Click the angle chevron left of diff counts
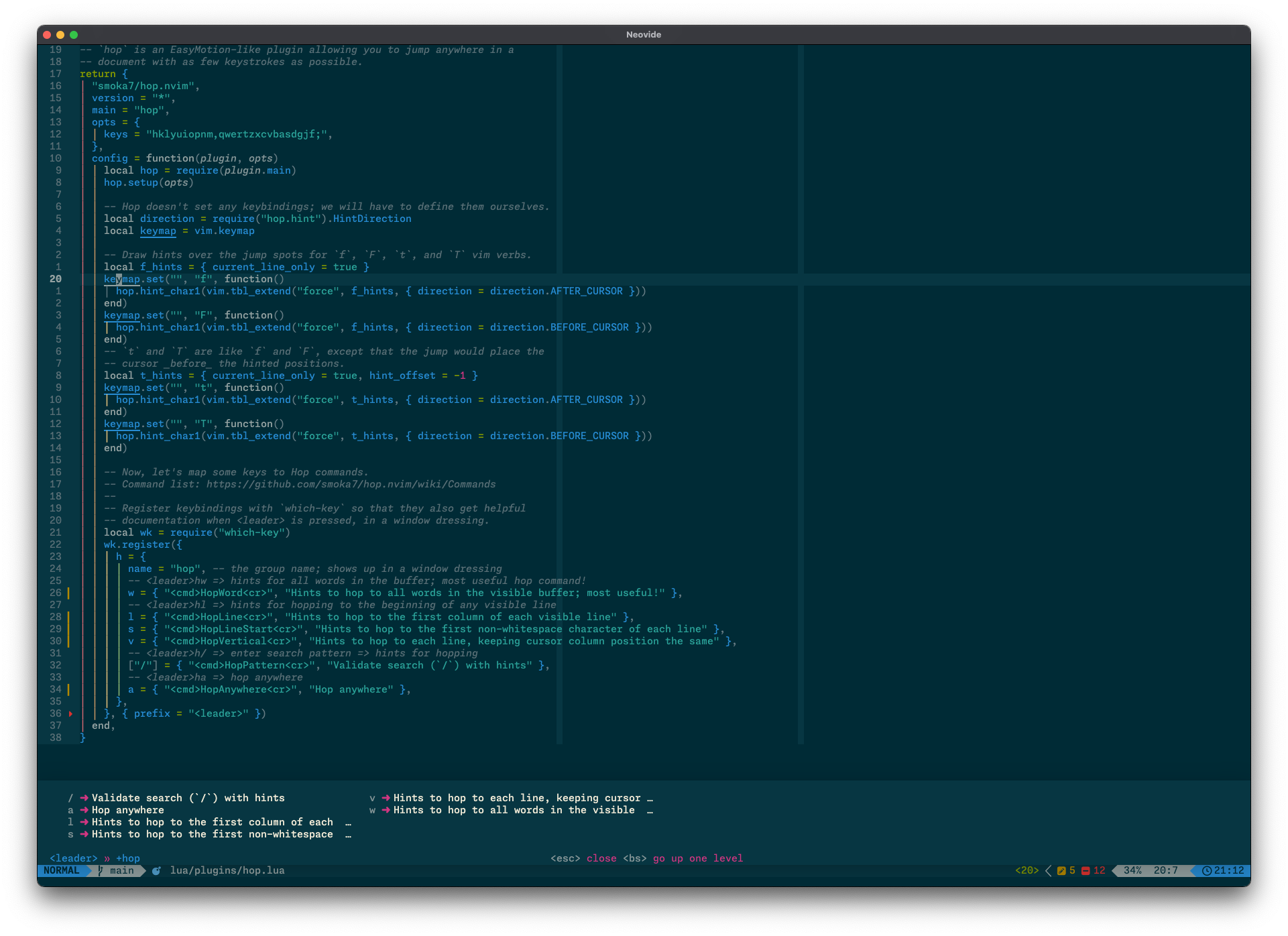Viewport: 1288px width, 936px height. click(1048, 870)
